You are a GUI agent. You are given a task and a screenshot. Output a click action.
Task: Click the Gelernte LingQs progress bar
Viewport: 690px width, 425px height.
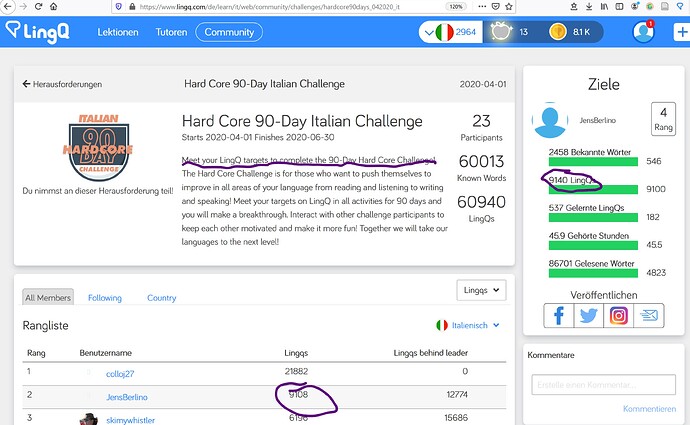593,217
